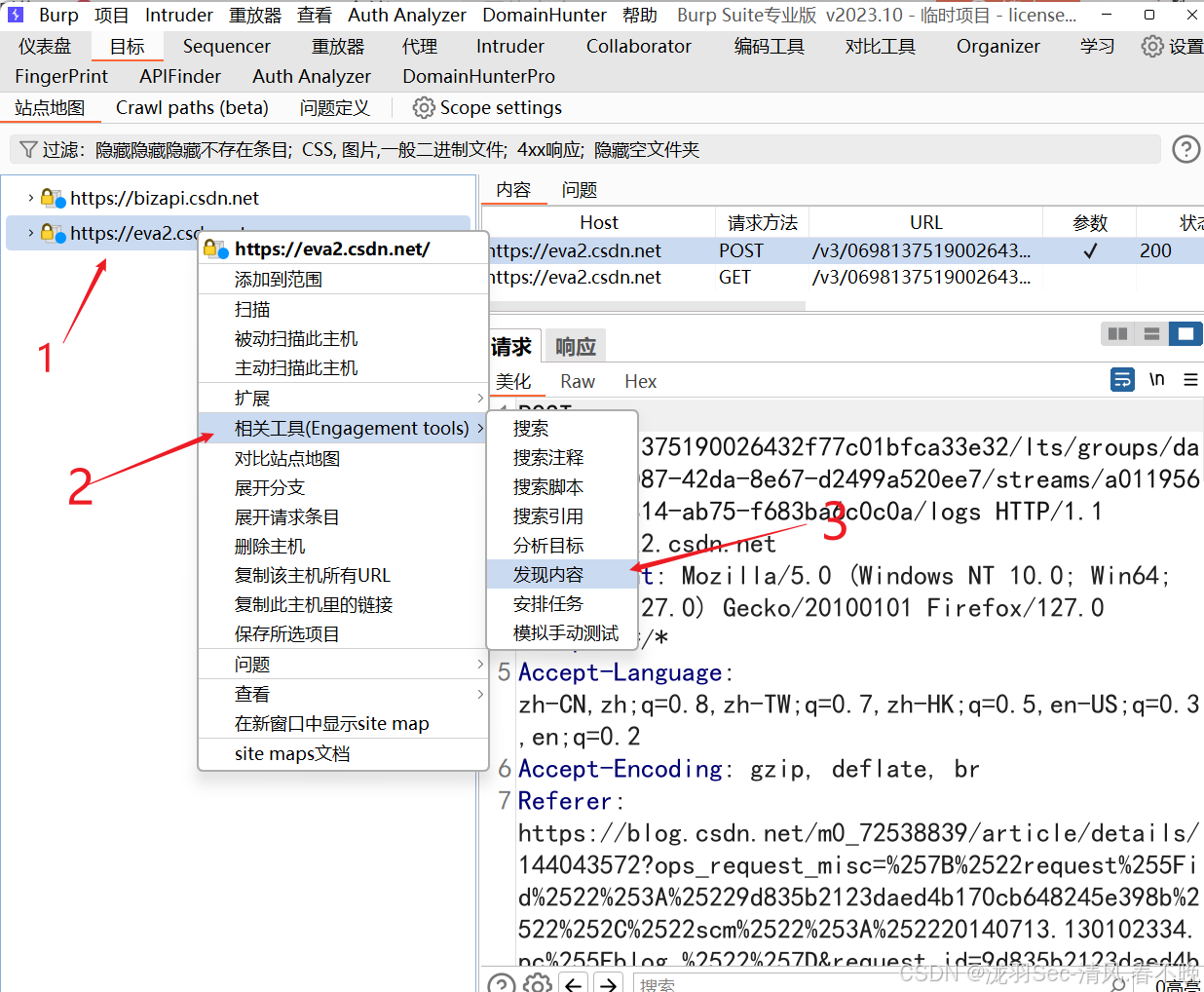This screenshot has height=992, width=1204.
Task: Select Raw view of request
Action: coord(578,381)
